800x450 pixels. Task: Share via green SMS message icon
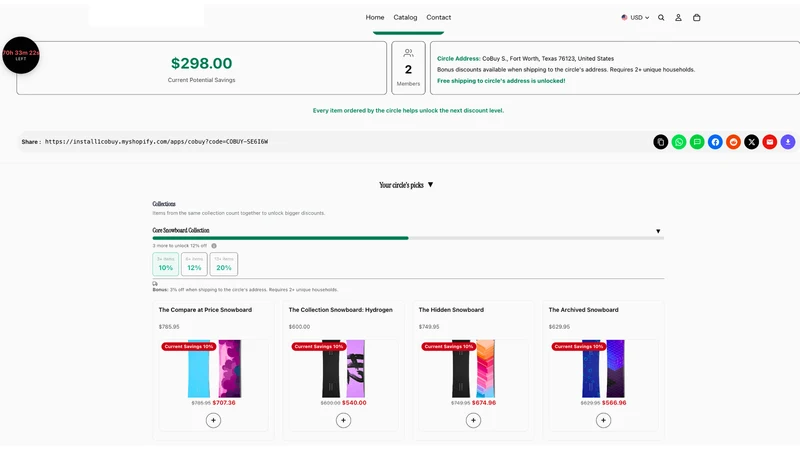coord(697,142)
